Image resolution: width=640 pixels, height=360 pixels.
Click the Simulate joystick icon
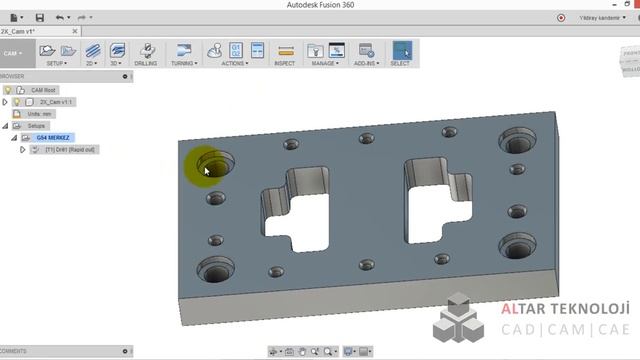[x=214, y=51]
